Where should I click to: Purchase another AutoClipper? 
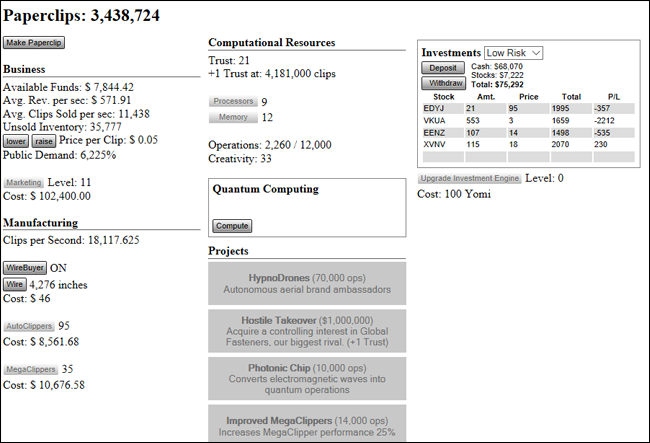[x=29, y=326]
